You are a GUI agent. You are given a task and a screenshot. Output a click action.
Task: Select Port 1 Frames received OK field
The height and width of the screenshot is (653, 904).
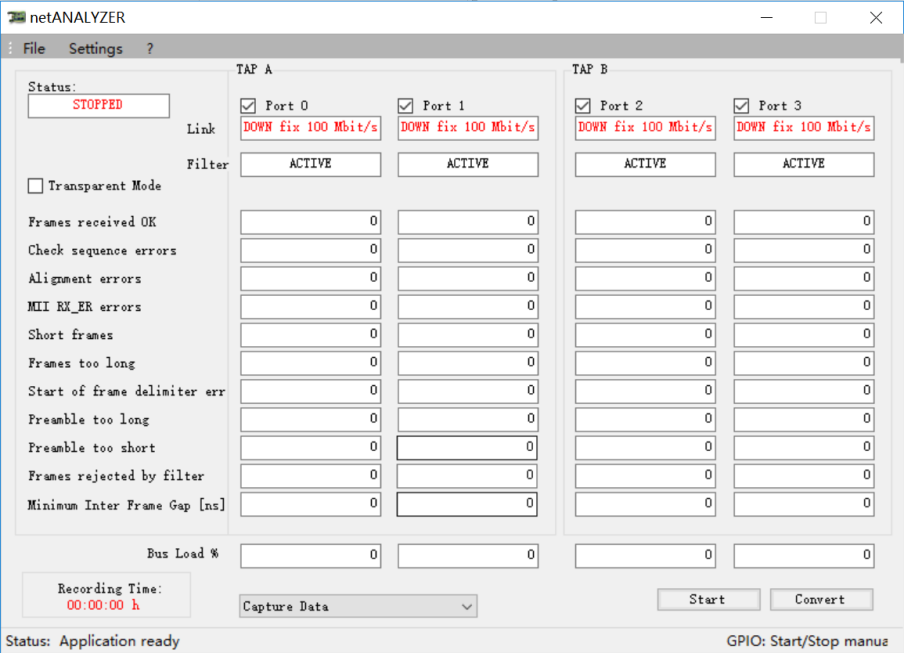tap(468, 222)
